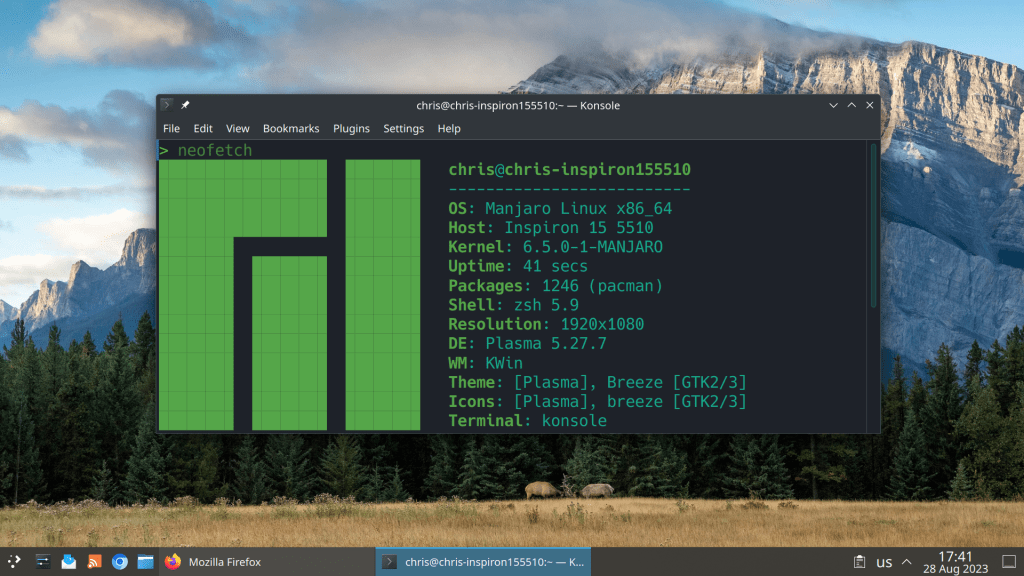The image size is (1024, 576).
Task: Open the clock and calendar showing 17:41
Action: [955, 562]
